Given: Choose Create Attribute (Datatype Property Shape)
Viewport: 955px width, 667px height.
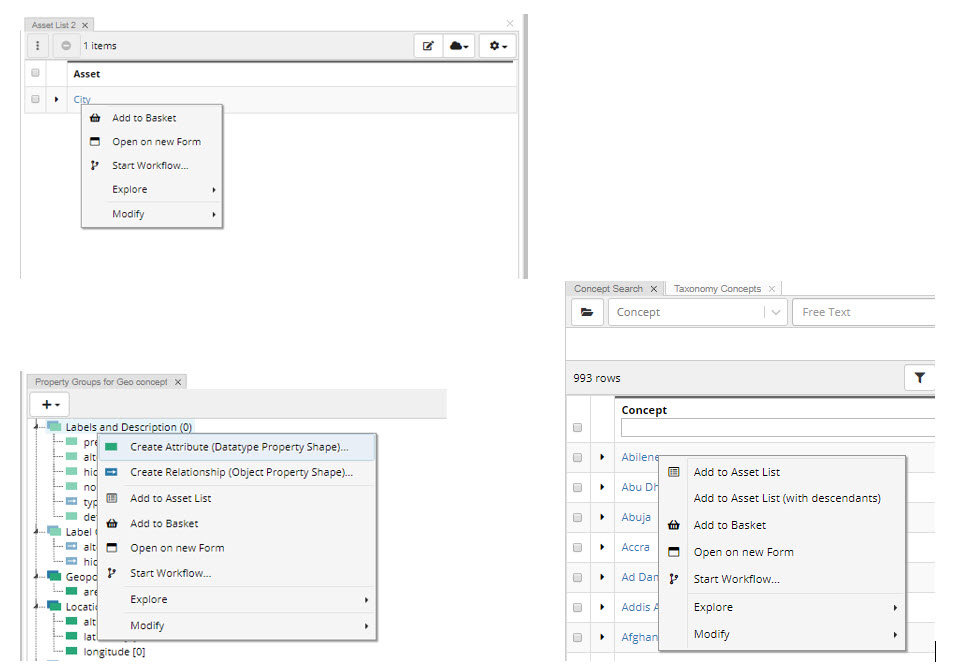Looking at the screenshot, I should [239, 447].
